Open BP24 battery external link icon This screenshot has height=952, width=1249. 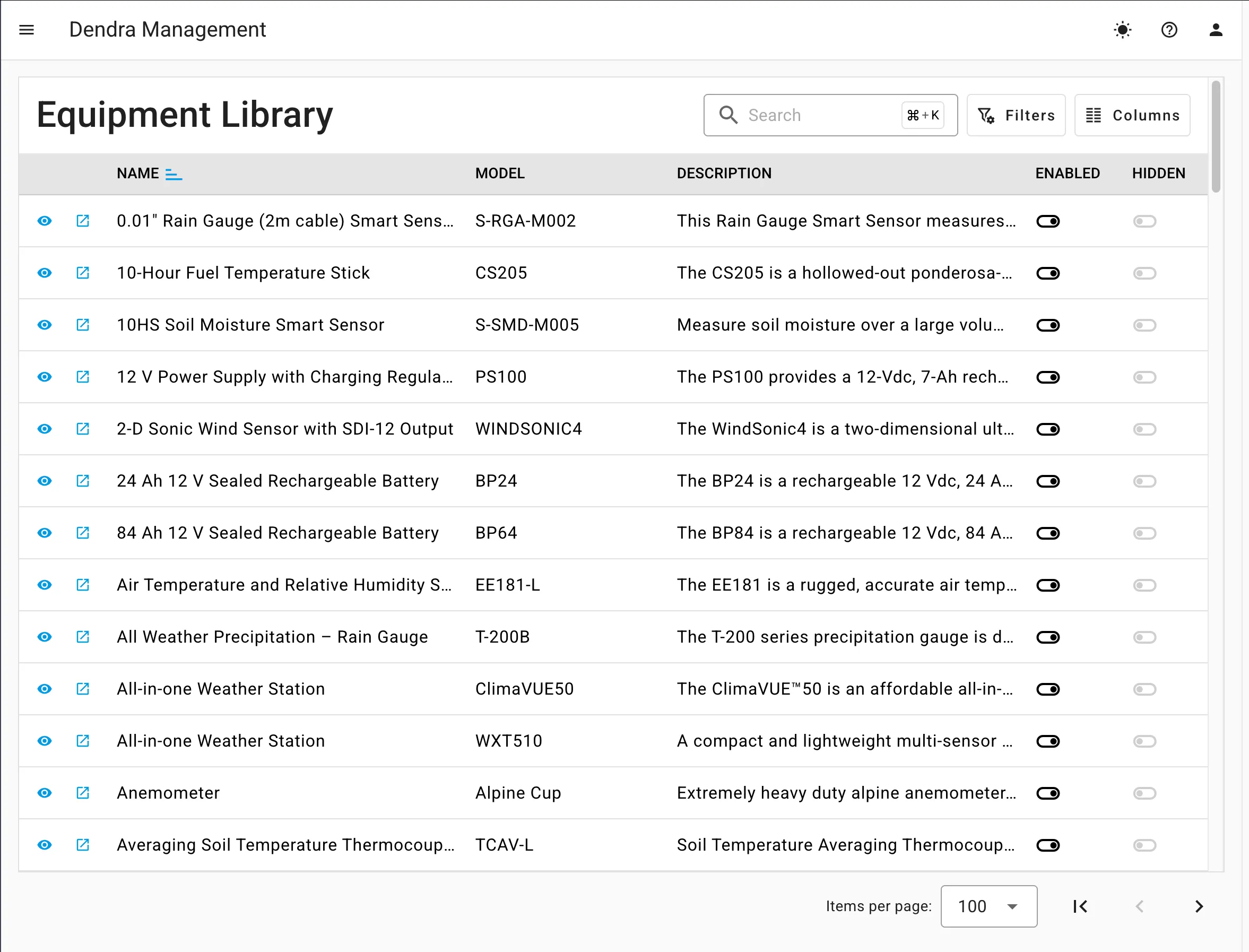click(83, 481)
